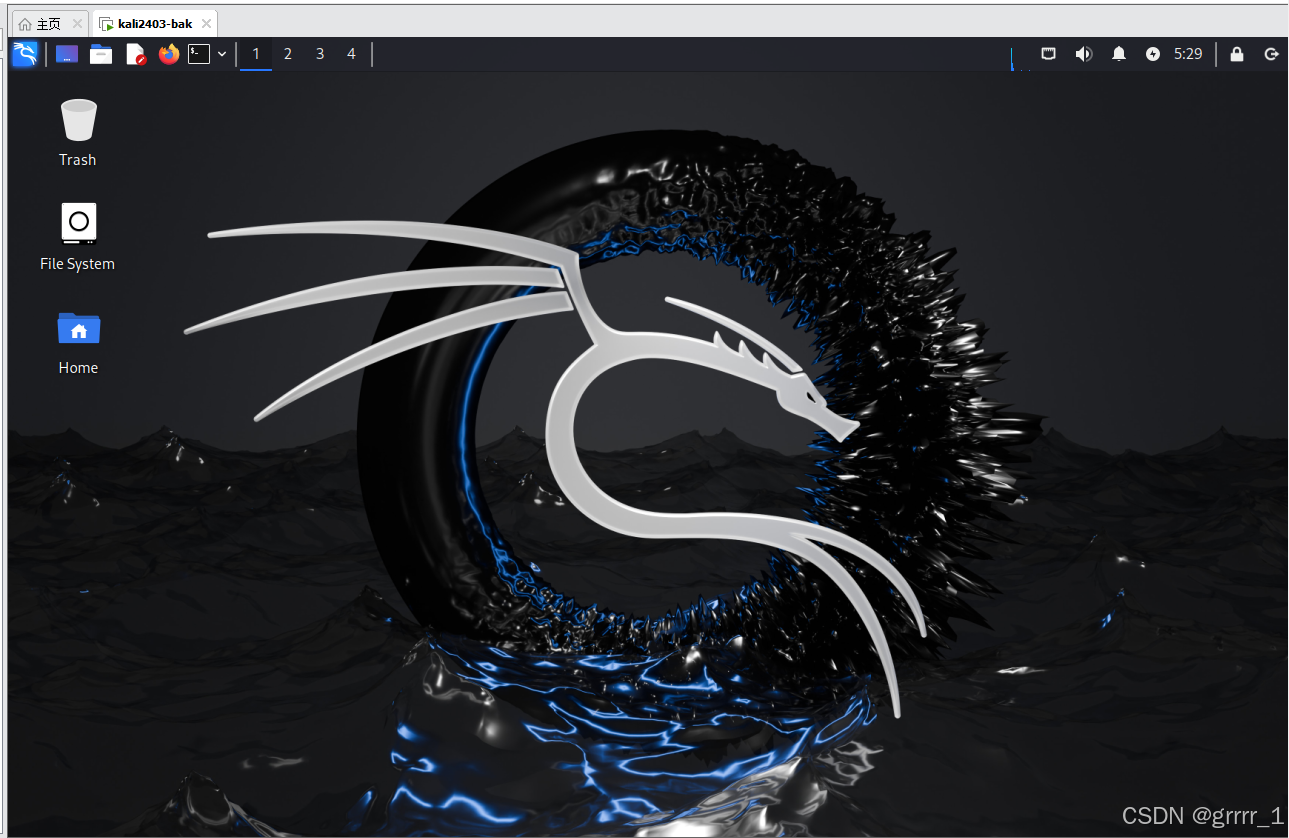Select the Home folder desktop icon
Image resolution: width=1289 pixels, height=838 pixels.
click(78, 342)
